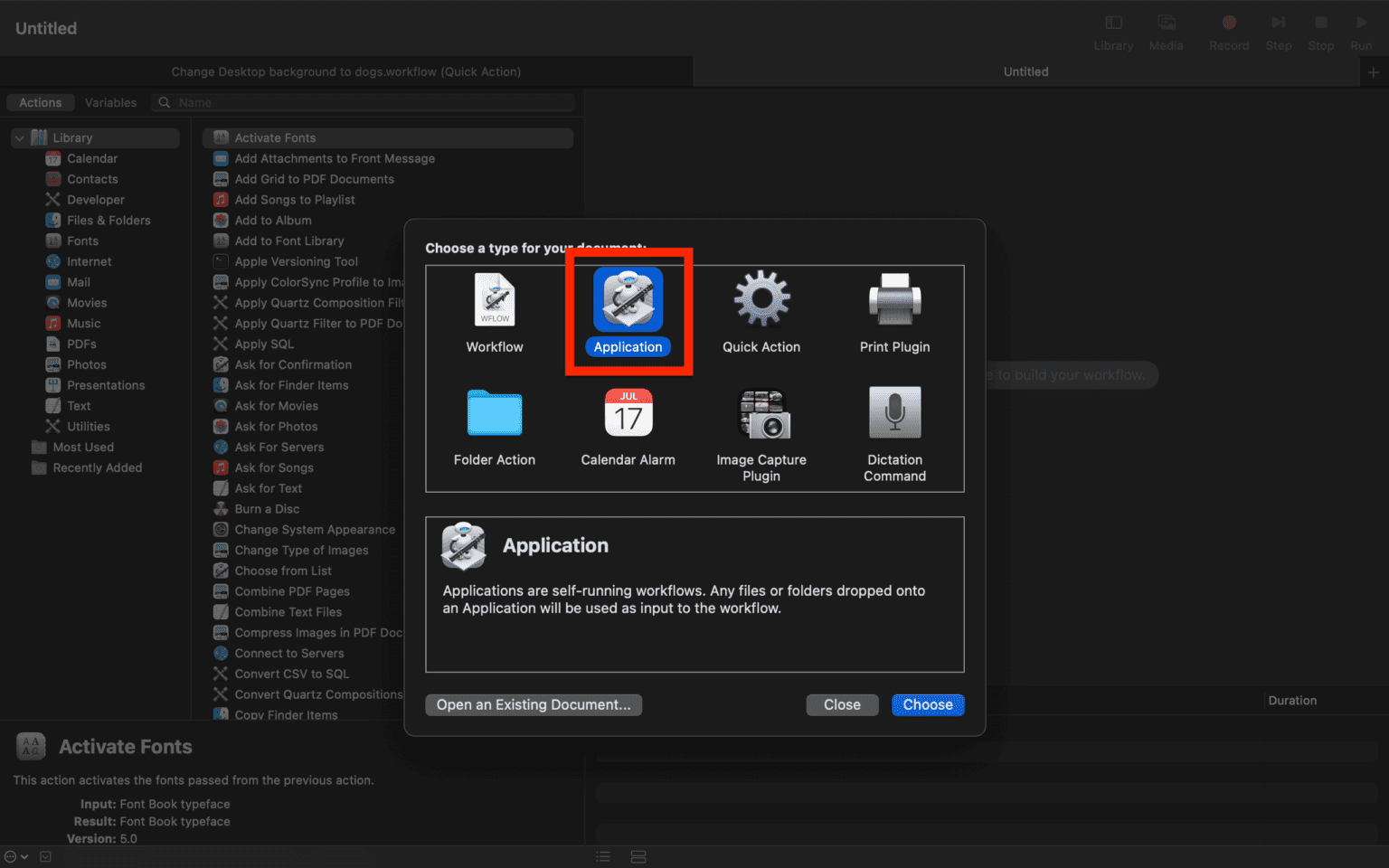Select the Print Plugin printer icon
This screenshot has width=1389, height=868.
point(893,300)
